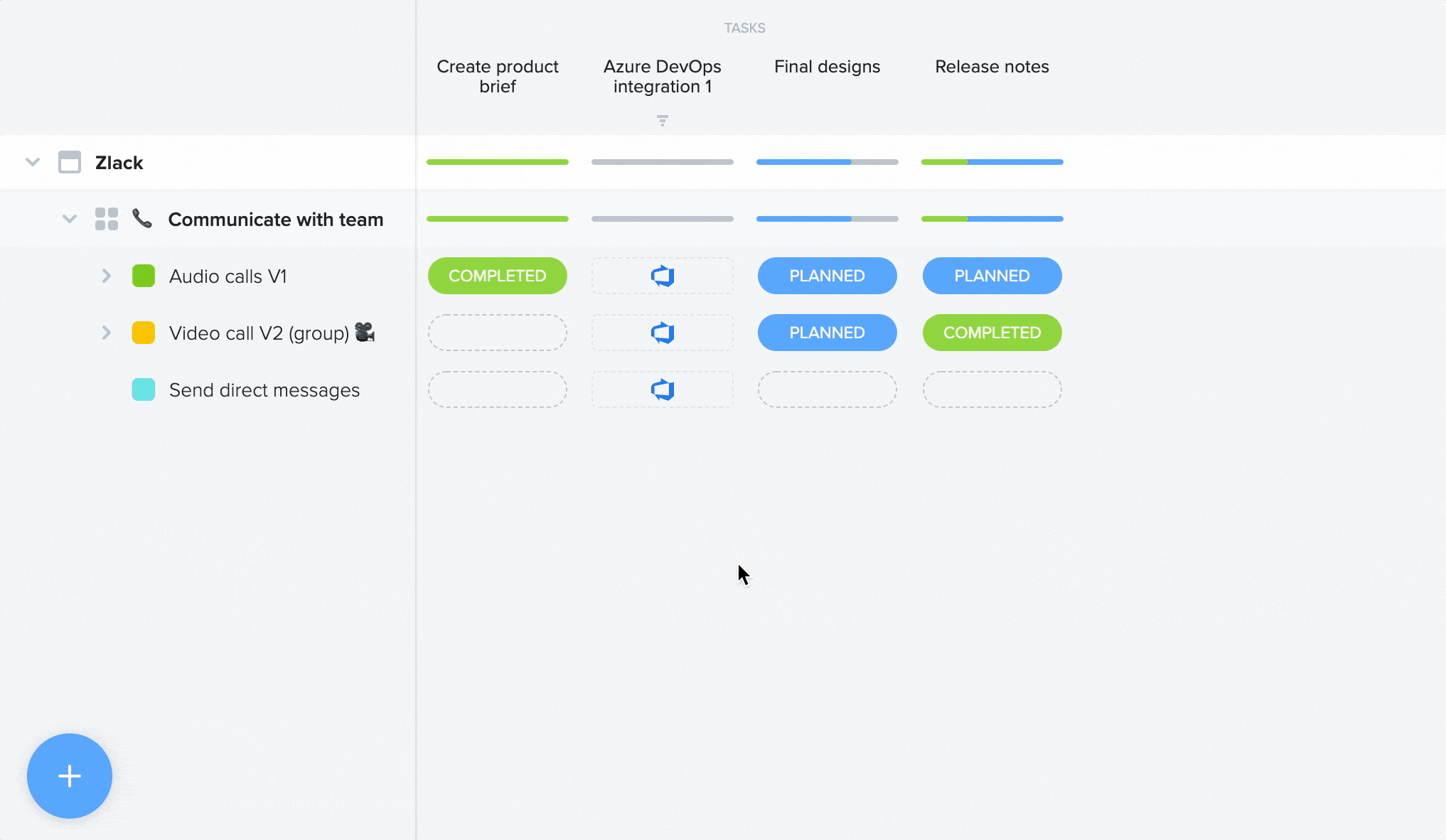Screen dimensions: 1446x840
Task: Click the blue plus button
Action: (x=69, y=776)
